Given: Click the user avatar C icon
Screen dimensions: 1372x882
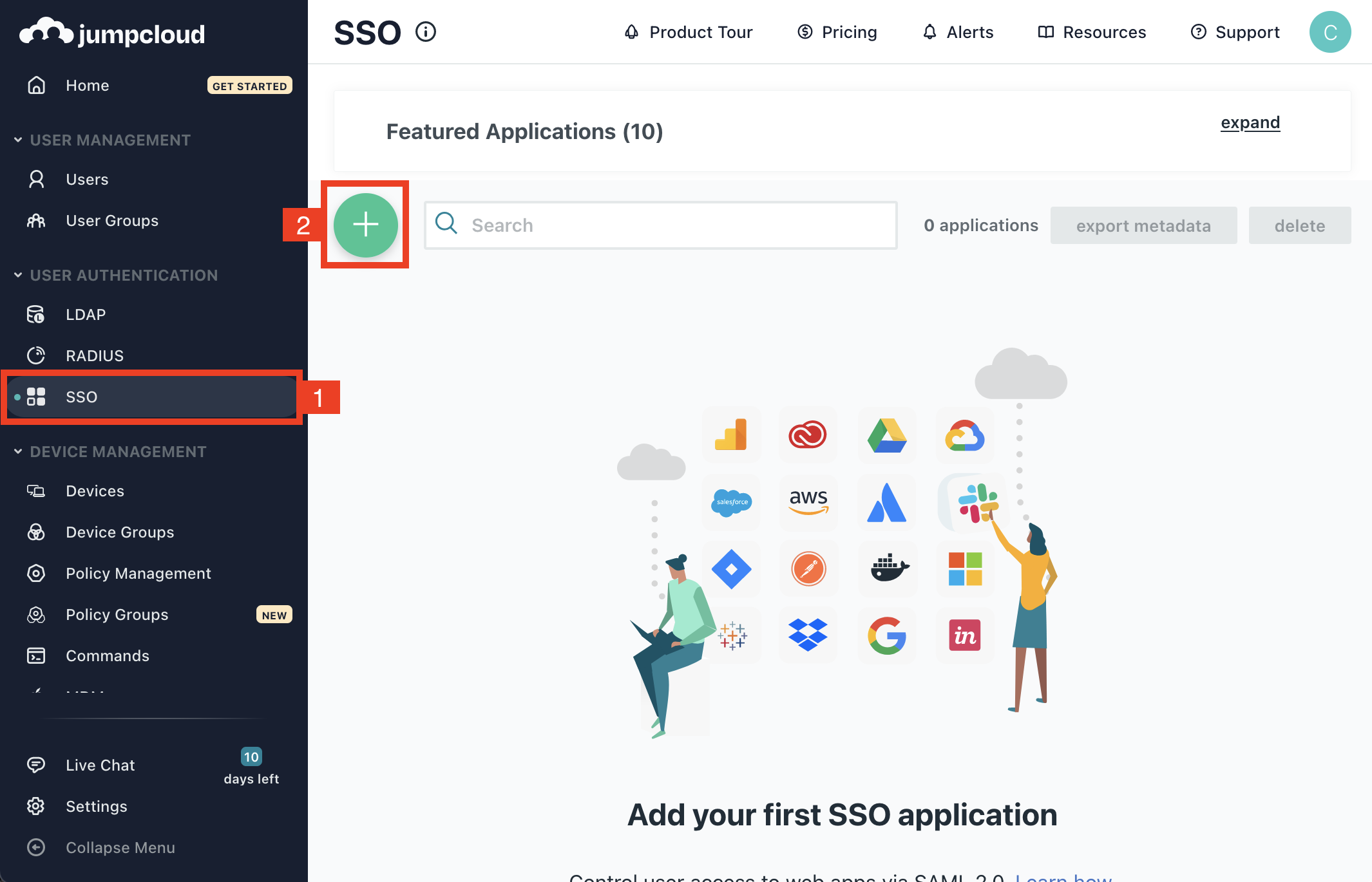Looking at the screenshot, I should click(x=1329, y=32).
